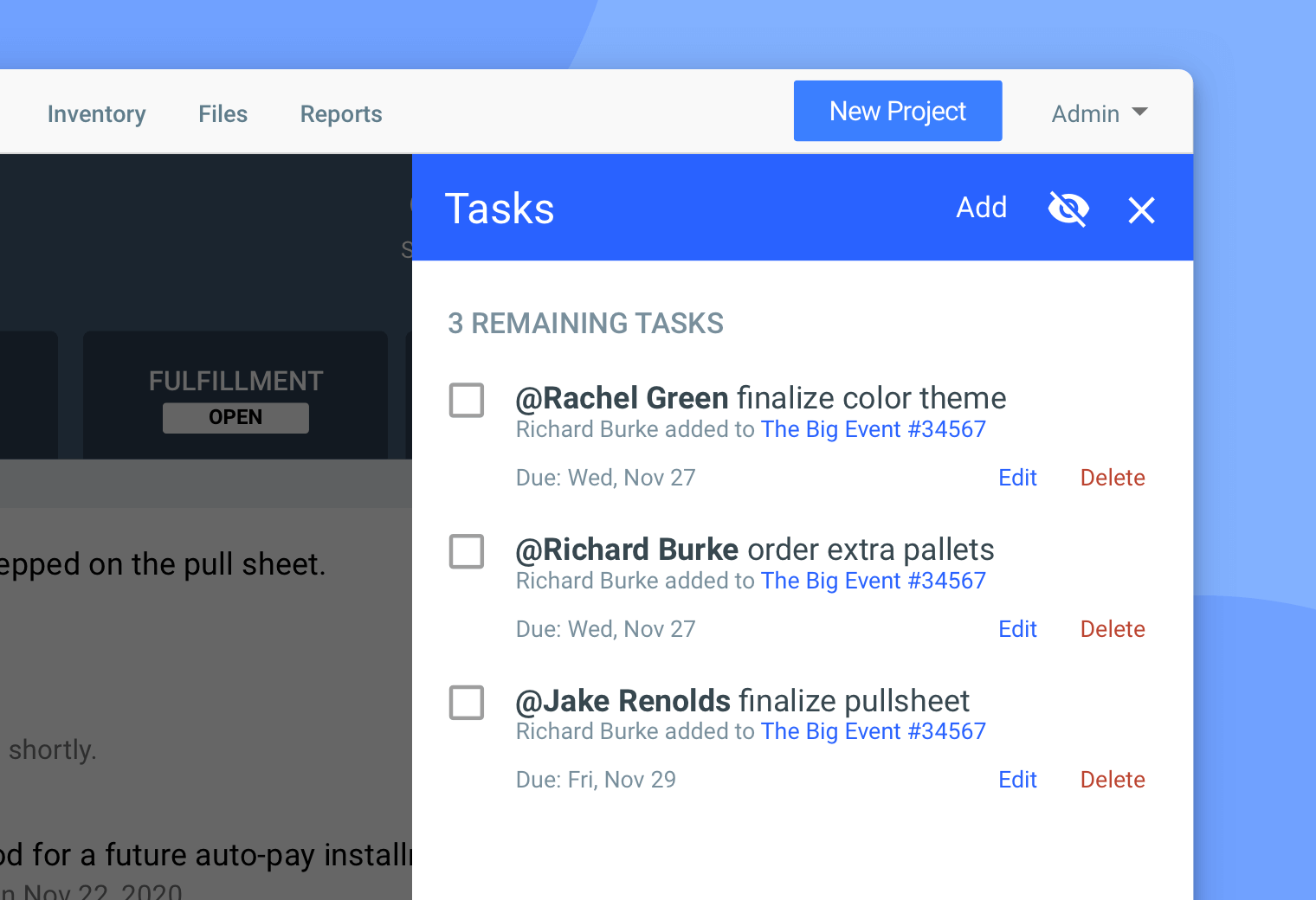Delete the finalize color theme task
1316x900 pixels.
point(1113,478)
